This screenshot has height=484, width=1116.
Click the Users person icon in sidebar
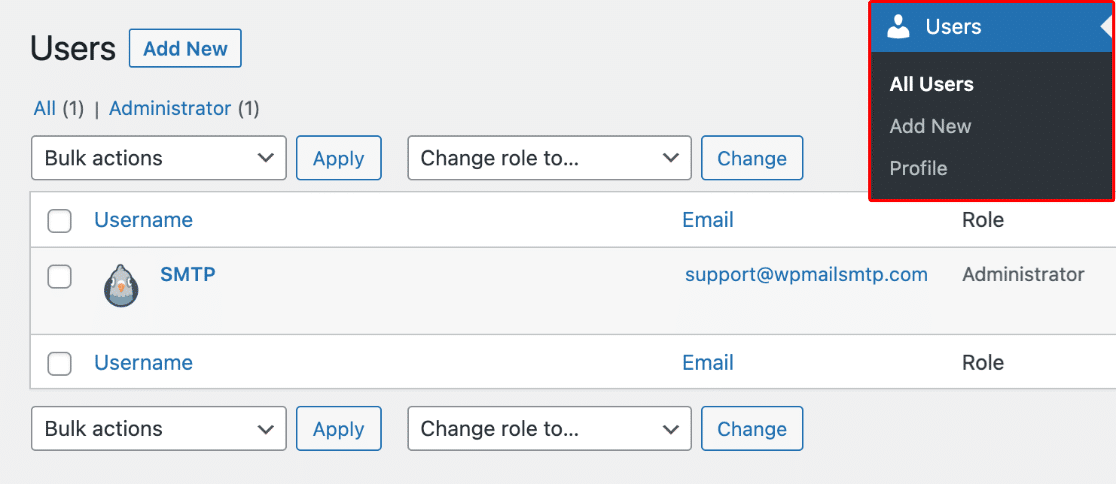899,27
